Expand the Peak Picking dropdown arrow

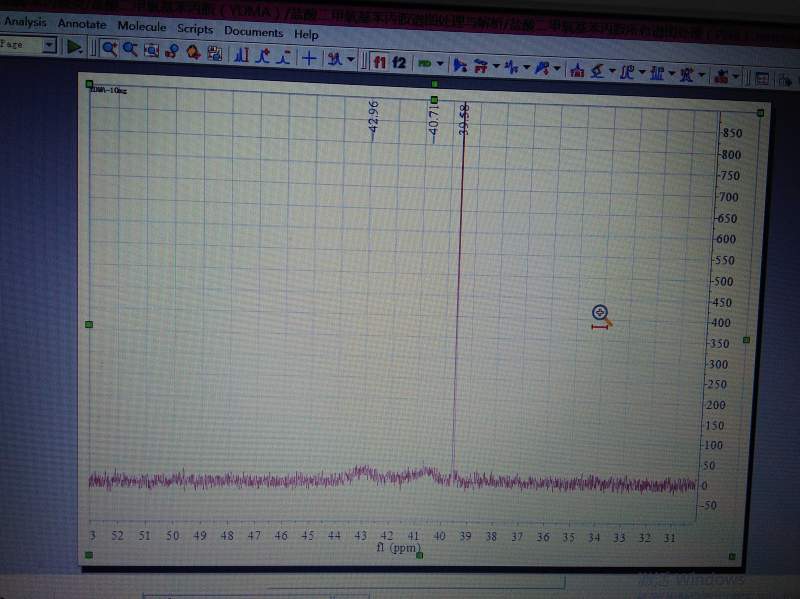(612, 71)
